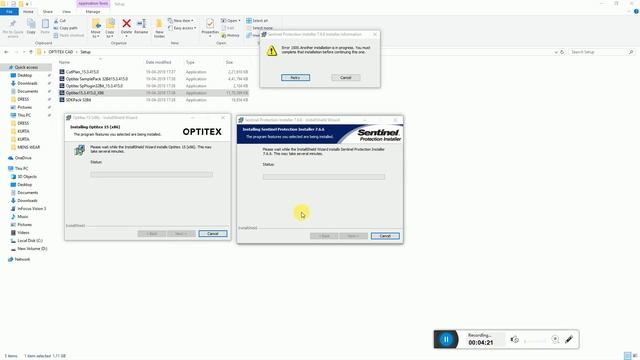
Task: Click OPTITEX CAD in the address path
Action: pos(60,52)
